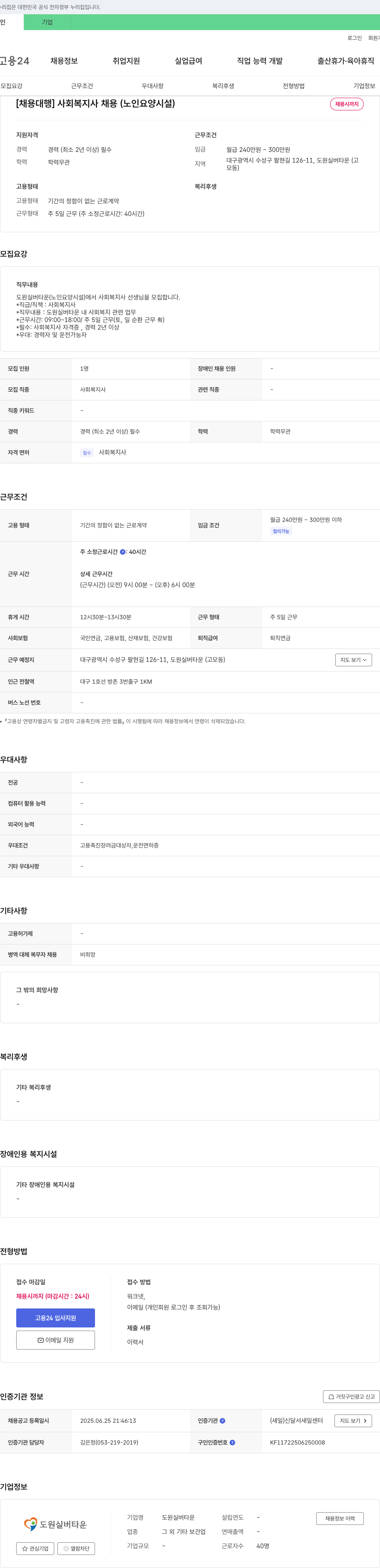Open the 실업급여 main menu
Viewport: 380px width, 1568px height.
[x=188, y=61]
